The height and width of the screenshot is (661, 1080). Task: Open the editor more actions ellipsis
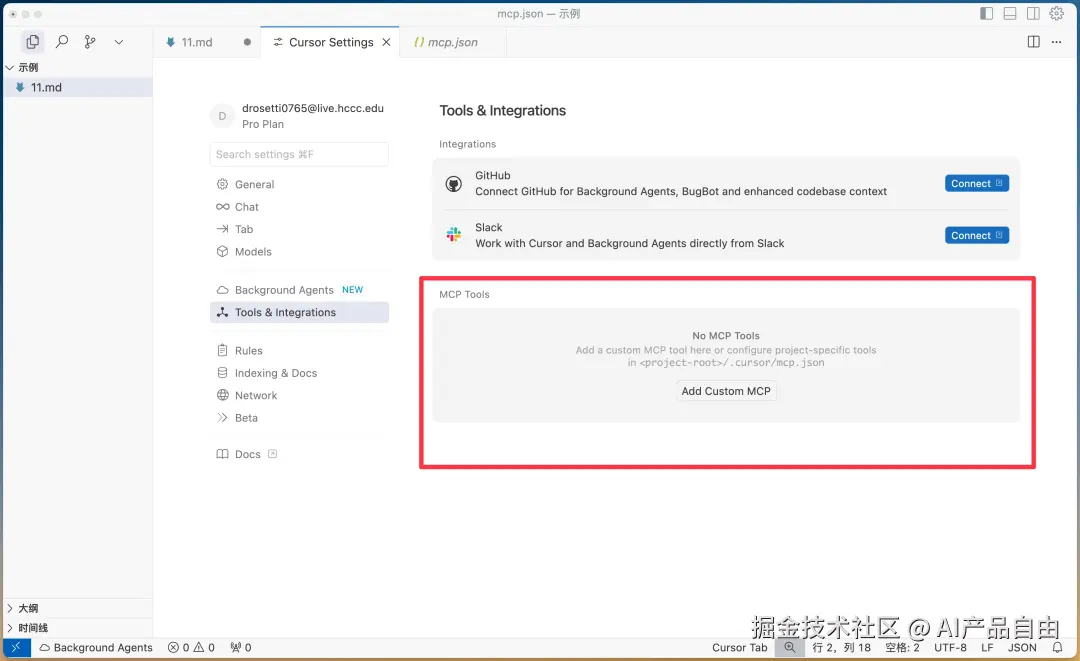[x=1057, y=42]
